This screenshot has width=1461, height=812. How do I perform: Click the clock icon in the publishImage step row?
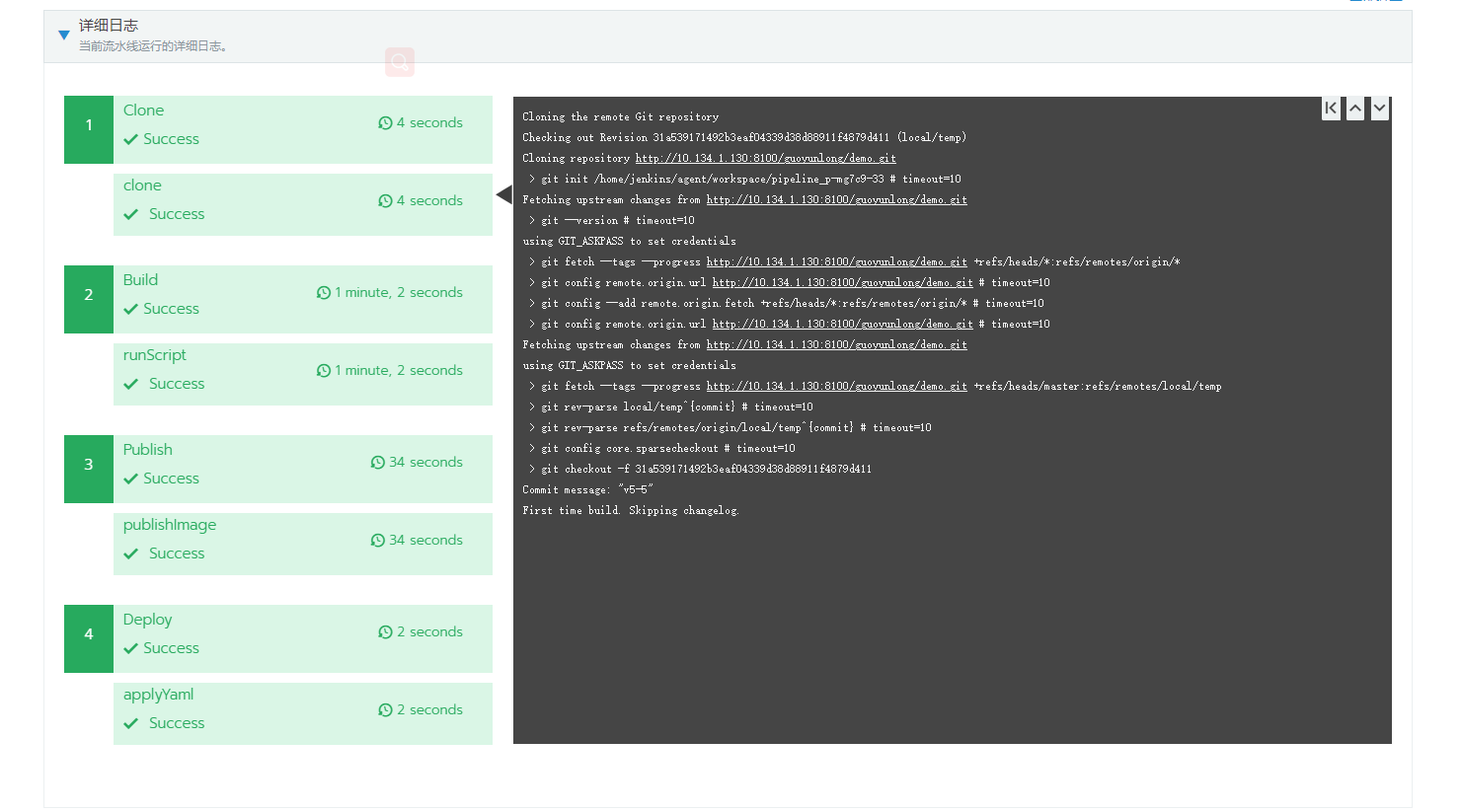(377, 541)
